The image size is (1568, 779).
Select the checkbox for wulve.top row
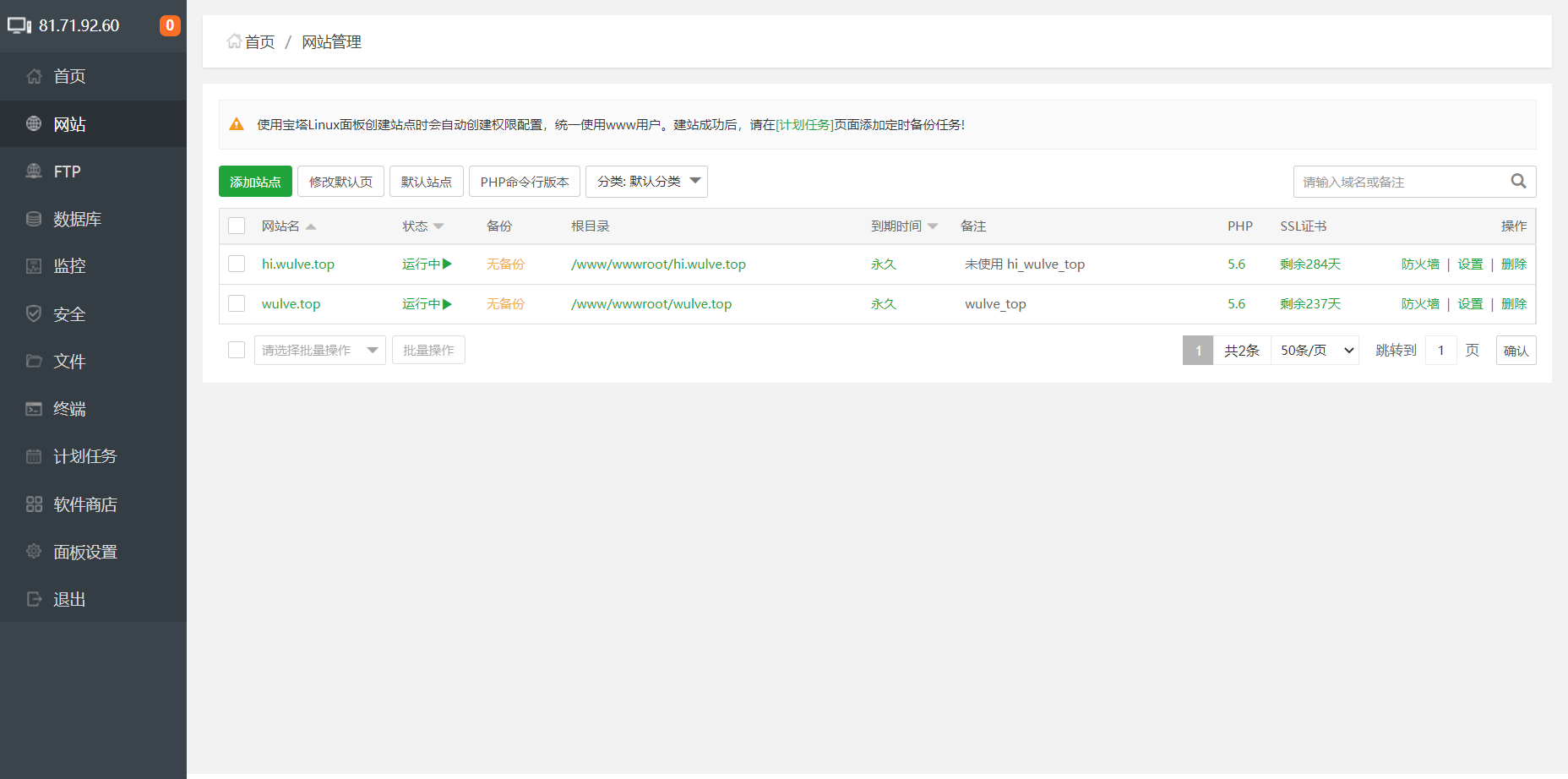click(237, 303)
